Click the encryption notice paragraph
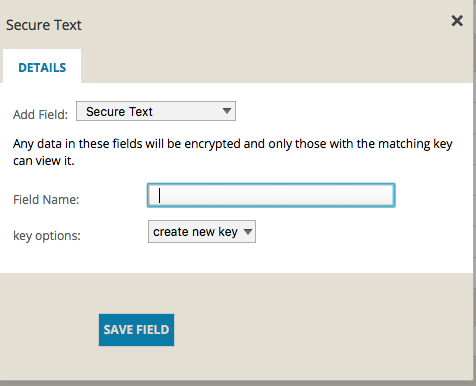The height and width of the screenshot is (386, 476). pyautogui.click(x=232, y=152)
